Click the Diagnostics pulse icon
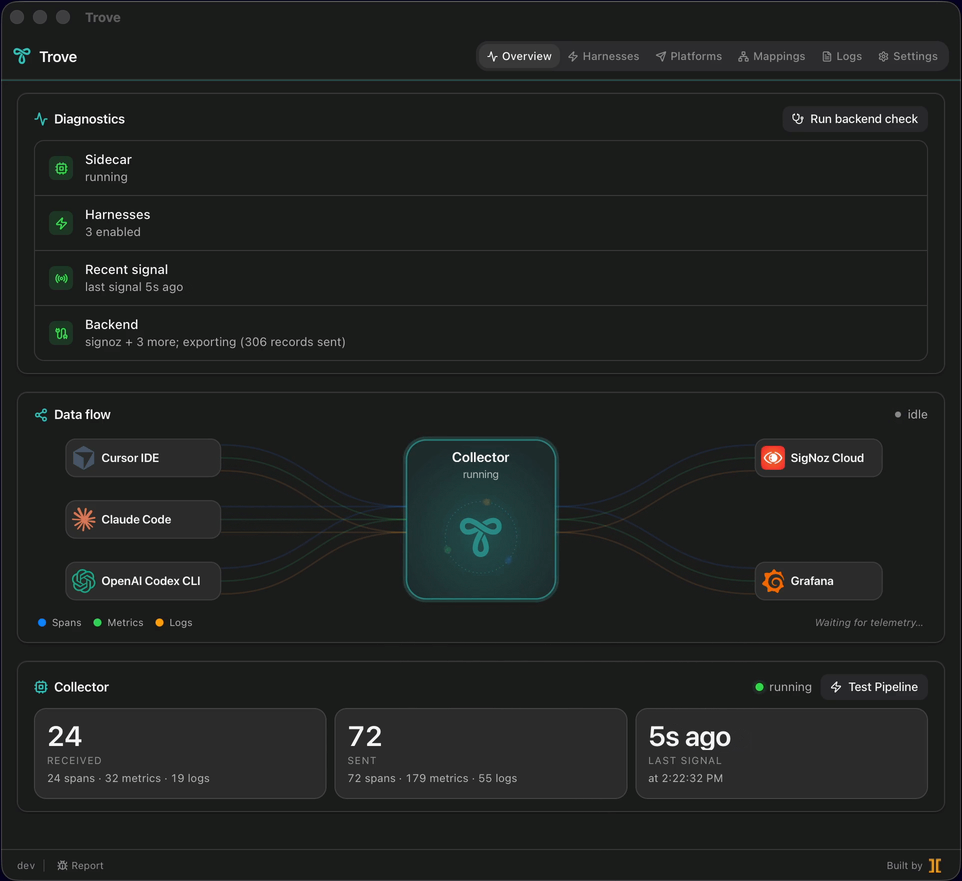The image size is (962, 881). (x=41, y=119)
